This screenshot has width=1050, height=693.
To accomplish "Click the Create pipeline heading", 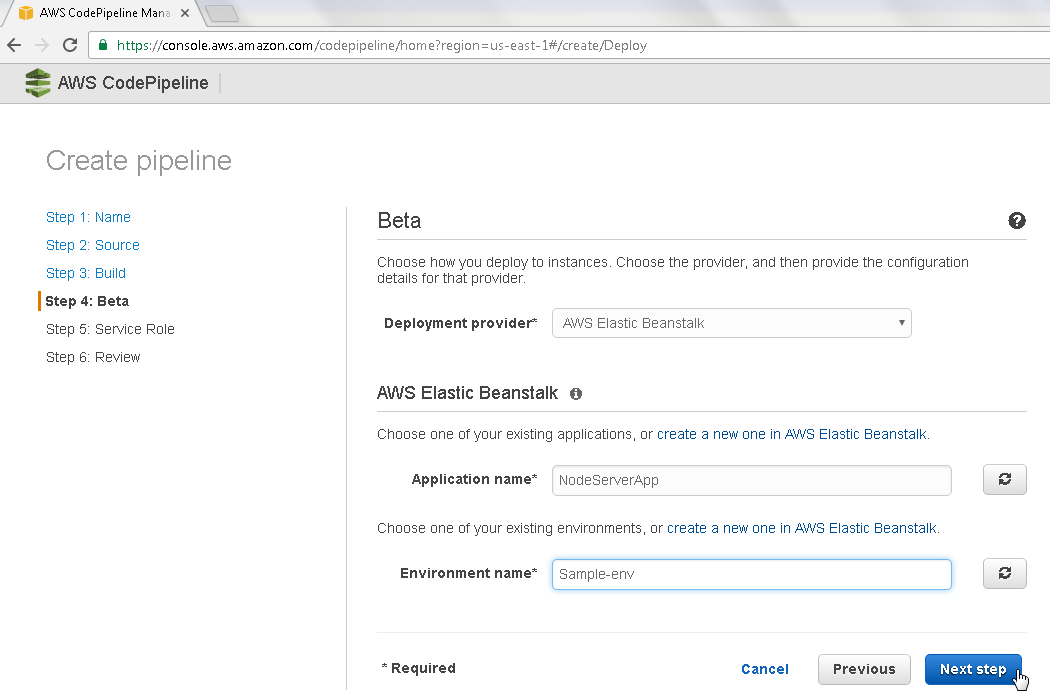I will pos(139,161).
